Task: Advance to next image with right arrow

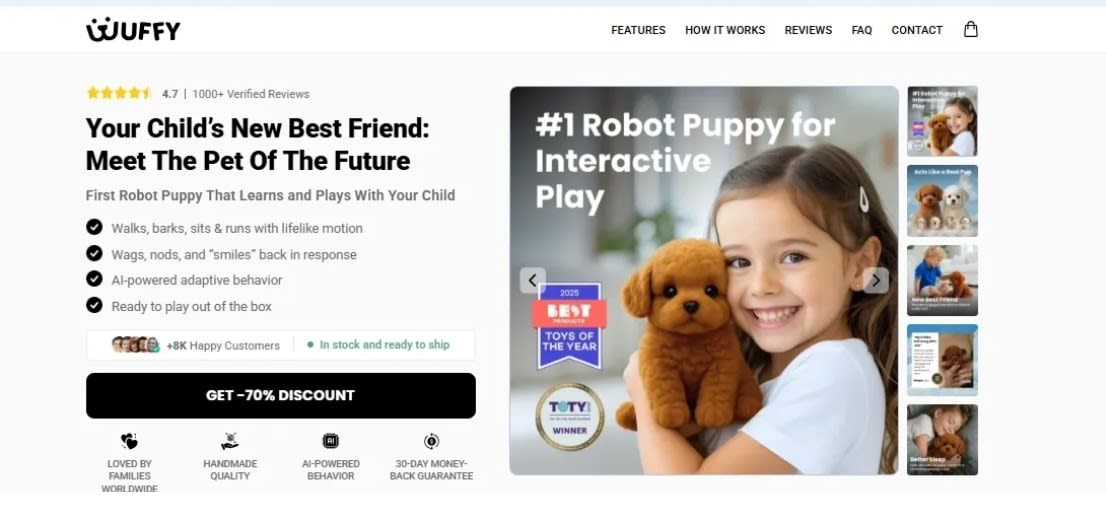Action: point(876,280)
